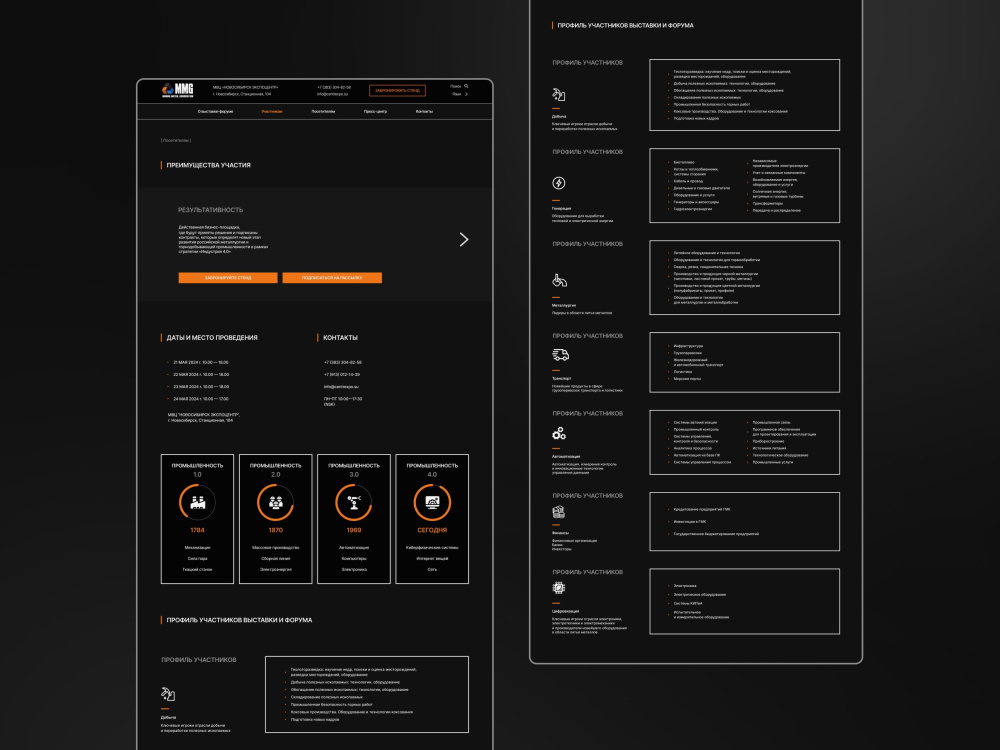Click the Добыча mining icon in the right panel
The image size is (1000, 750).
coord(559,94)
